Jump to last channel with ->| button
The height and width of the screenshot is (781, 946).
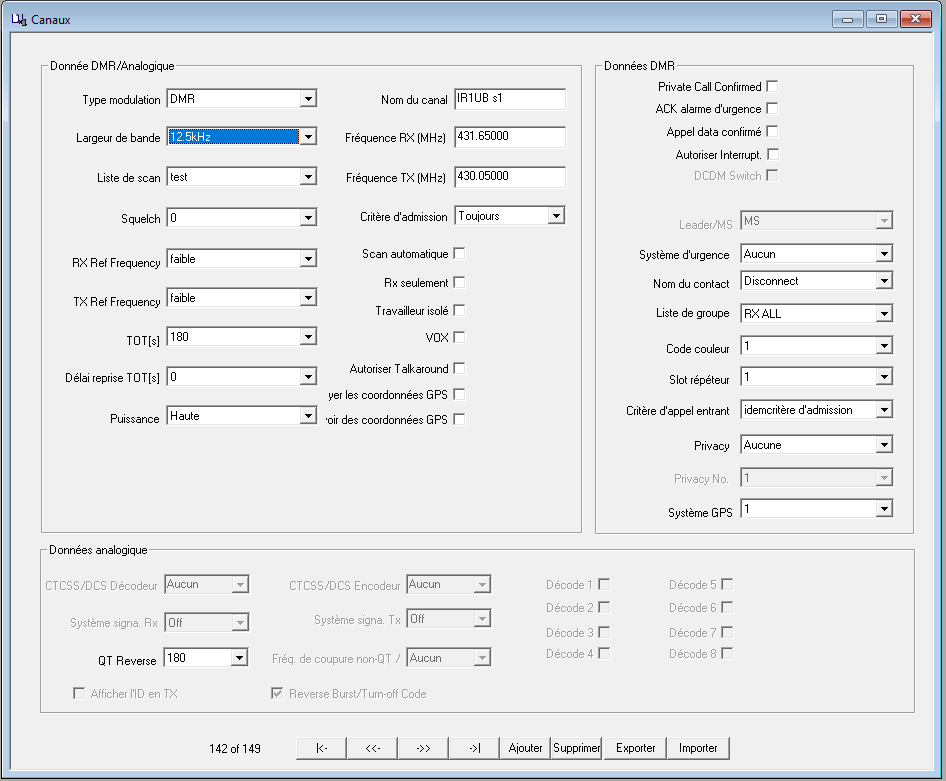[475, 748]
